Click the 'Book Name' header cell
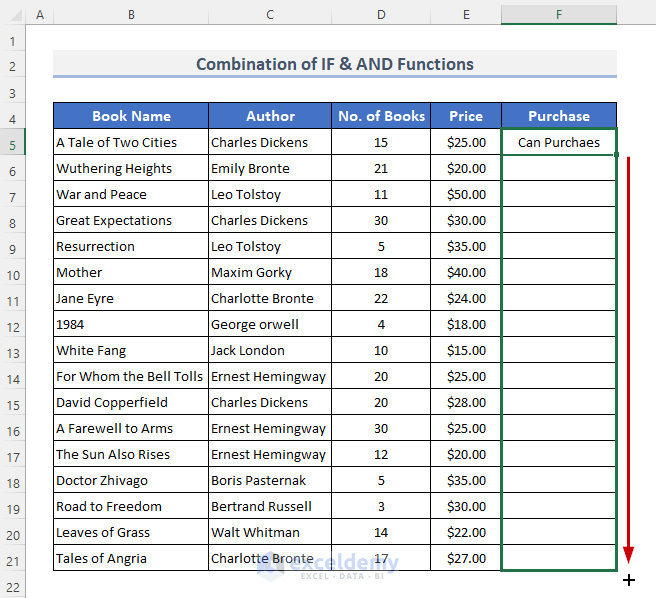This screenshot has height=598, width=656. click(x=131, y=116)
